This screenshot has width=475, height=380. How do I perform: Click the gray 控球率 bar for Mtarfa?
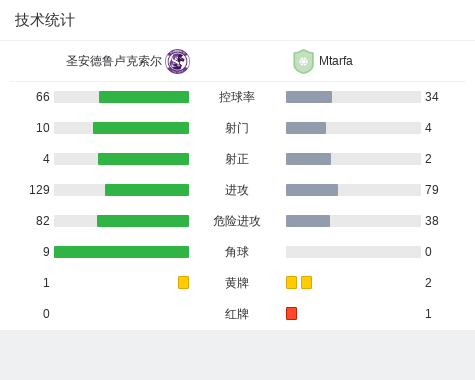click(x=309, y=97)
